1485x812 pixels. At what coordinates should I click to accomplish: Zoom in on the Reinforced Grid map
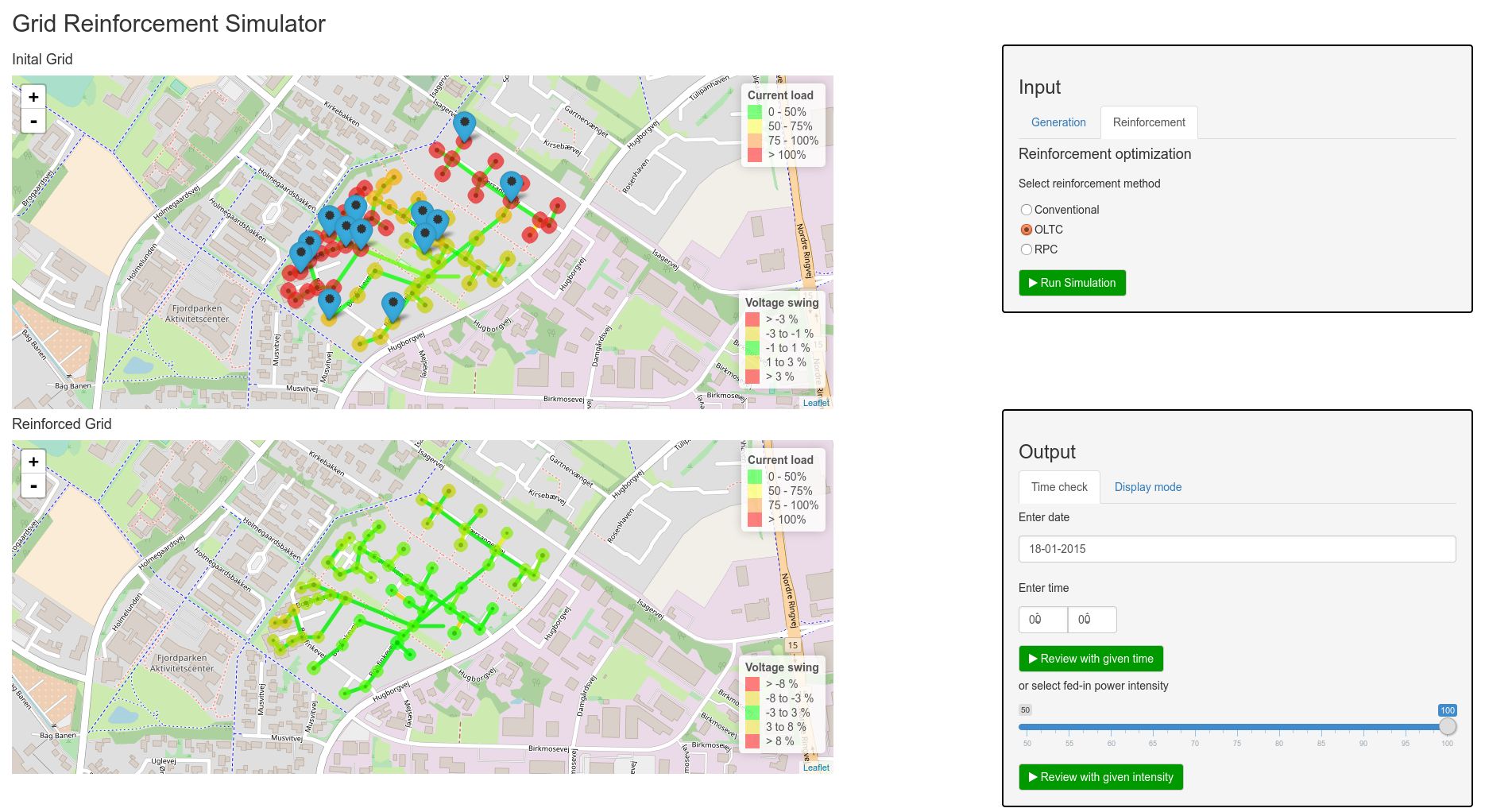33,462
